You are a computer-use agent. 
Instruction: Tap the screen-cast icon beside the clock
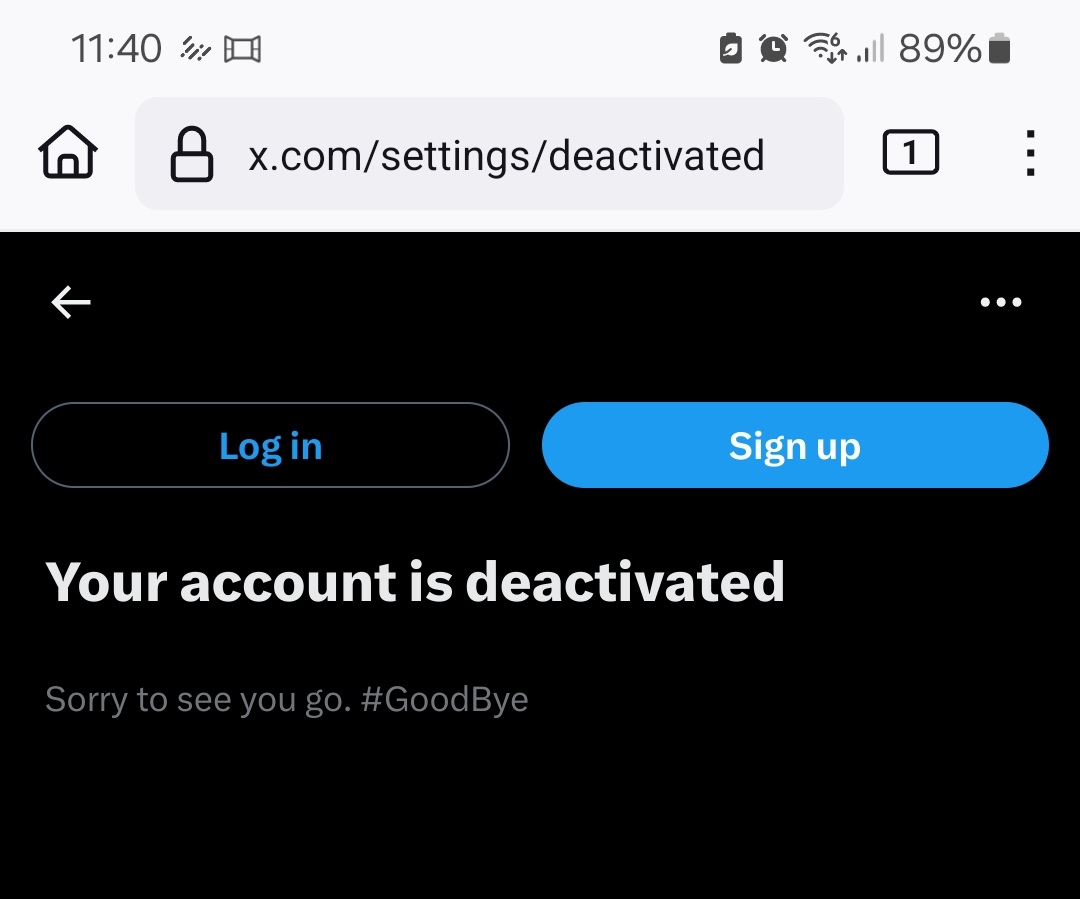(x=242, y=48)
